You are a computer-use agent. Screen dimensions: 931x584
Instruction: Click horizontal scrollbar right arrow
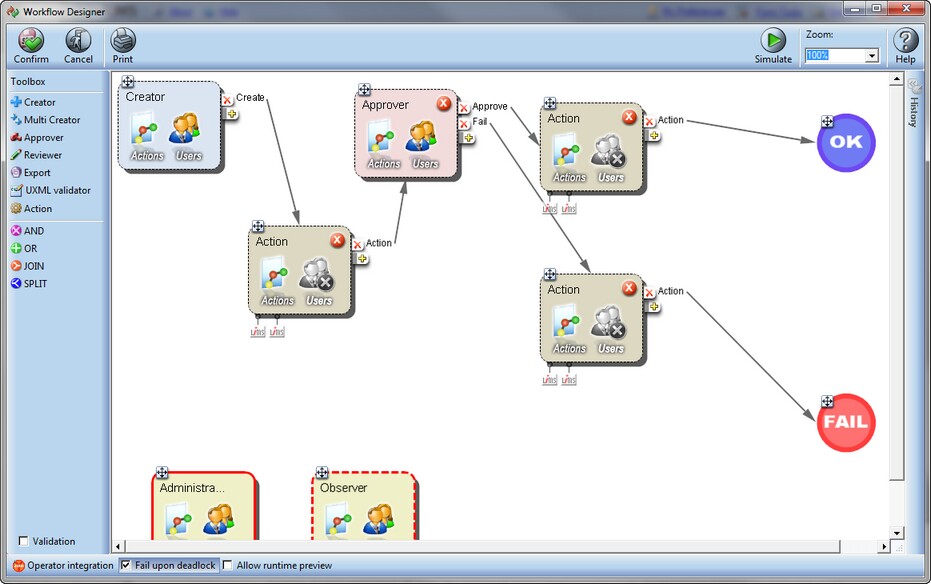point(884,547)
